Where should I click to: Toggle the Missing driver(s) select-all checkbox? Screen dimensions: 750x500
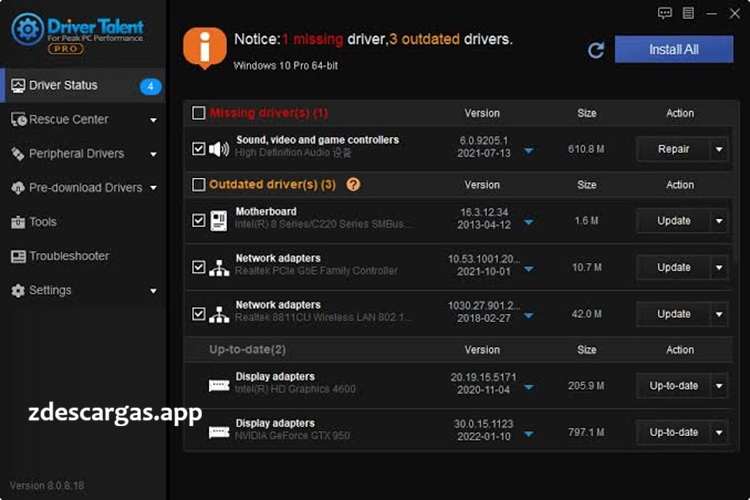point(199,113)
